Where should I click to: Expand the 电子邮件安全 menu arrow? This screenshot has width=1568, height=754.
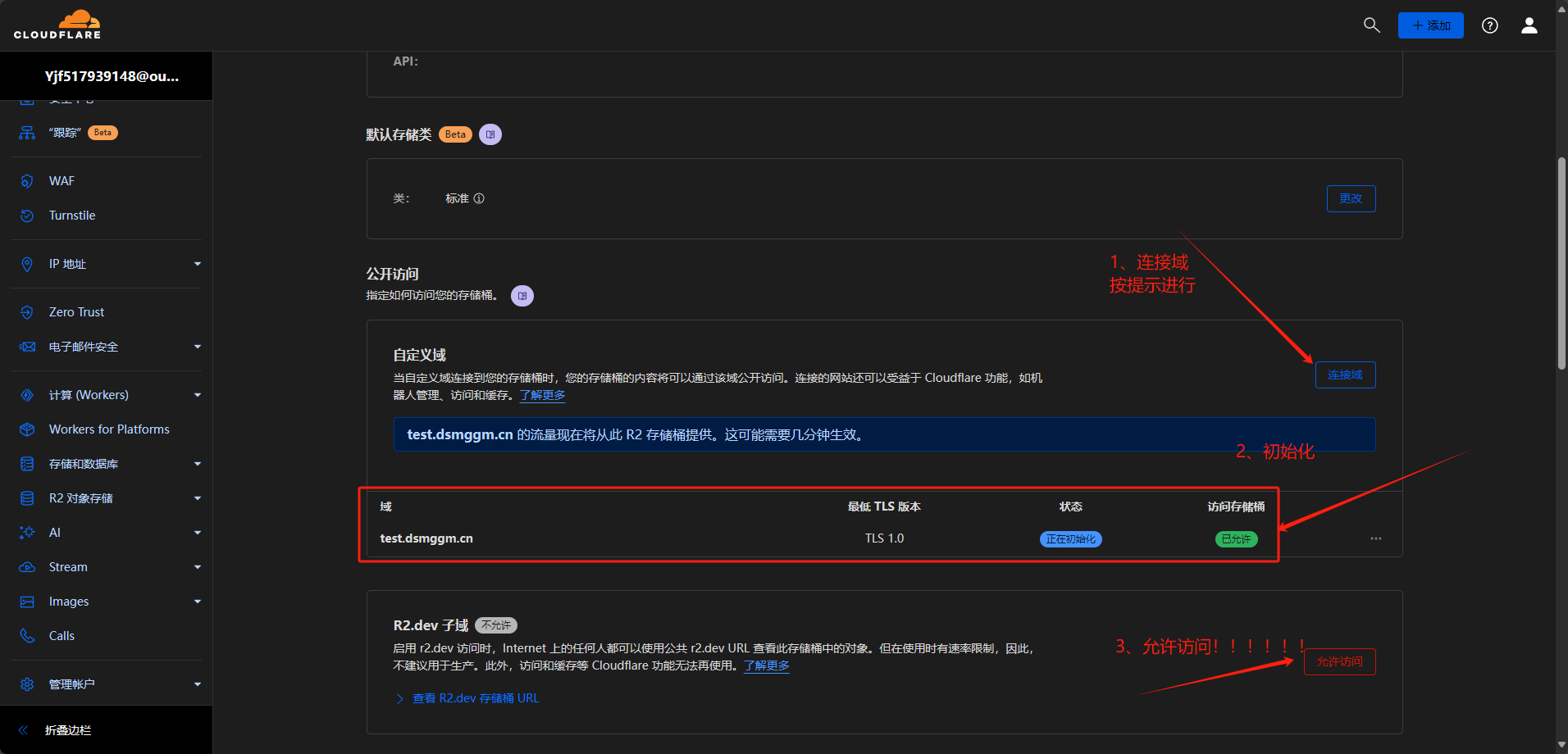click(198, 347)
